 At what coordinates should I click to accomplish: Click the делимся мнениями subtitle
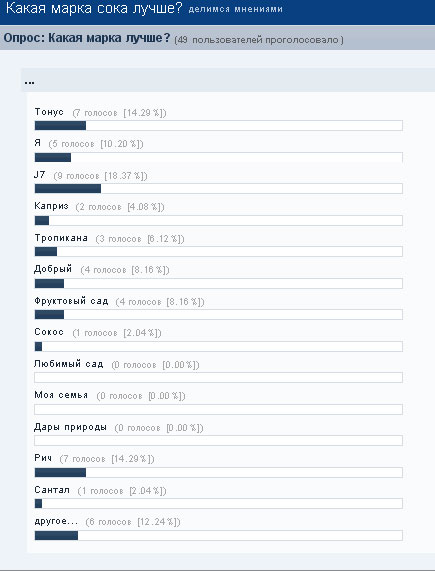point(236,9)
